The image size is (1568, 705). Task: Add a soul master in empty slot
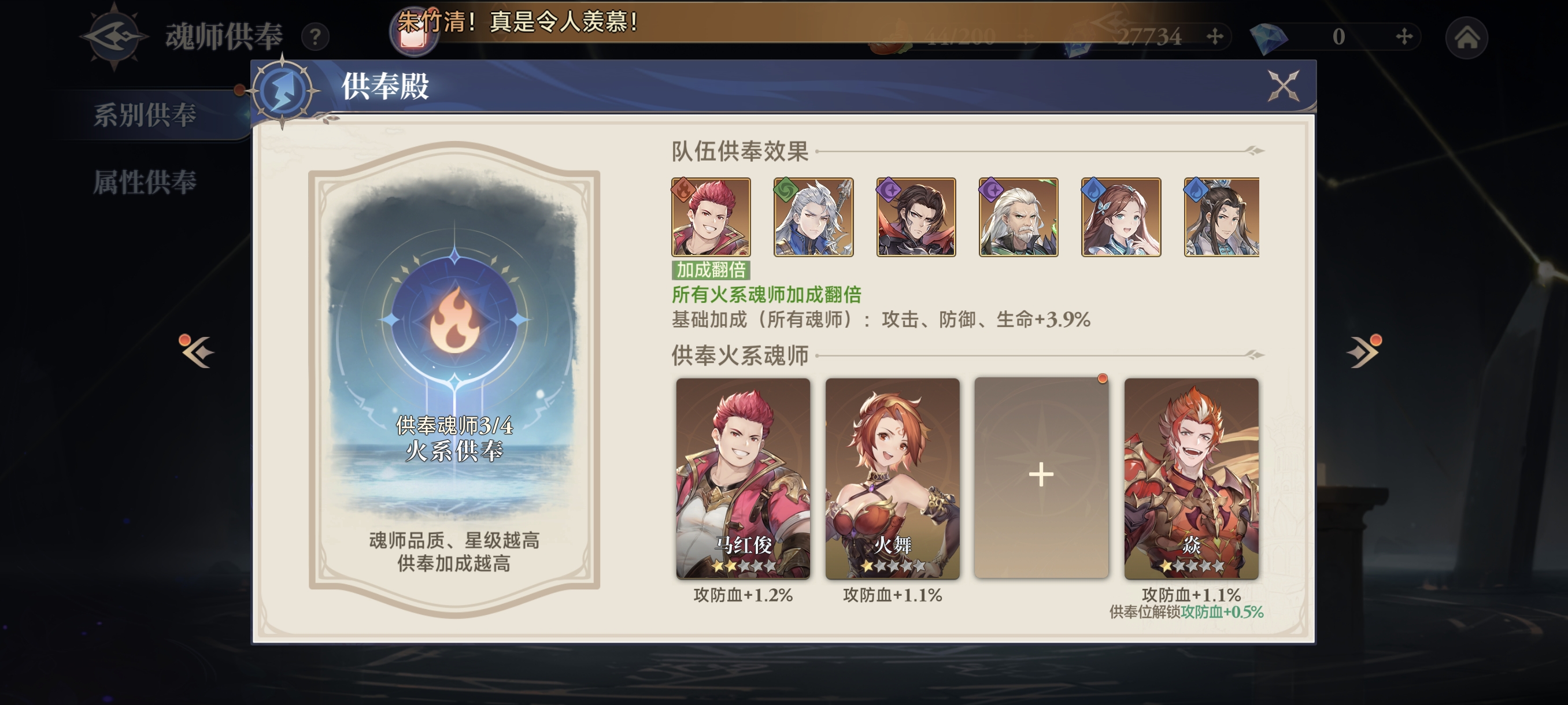pyautogui.click(x=1041, y=477)
